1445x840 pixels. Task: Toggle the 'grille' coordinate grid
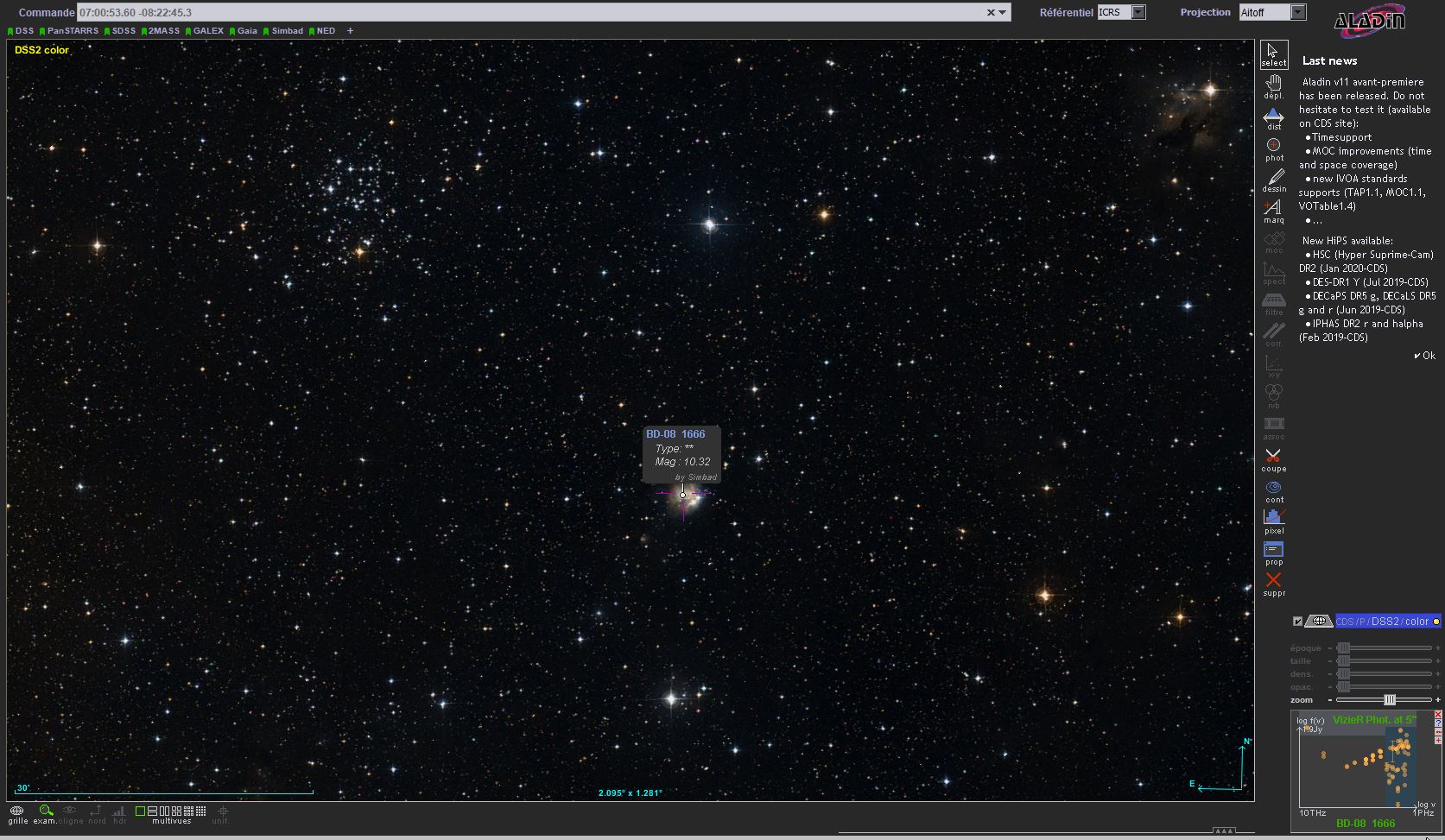(16, 812)
